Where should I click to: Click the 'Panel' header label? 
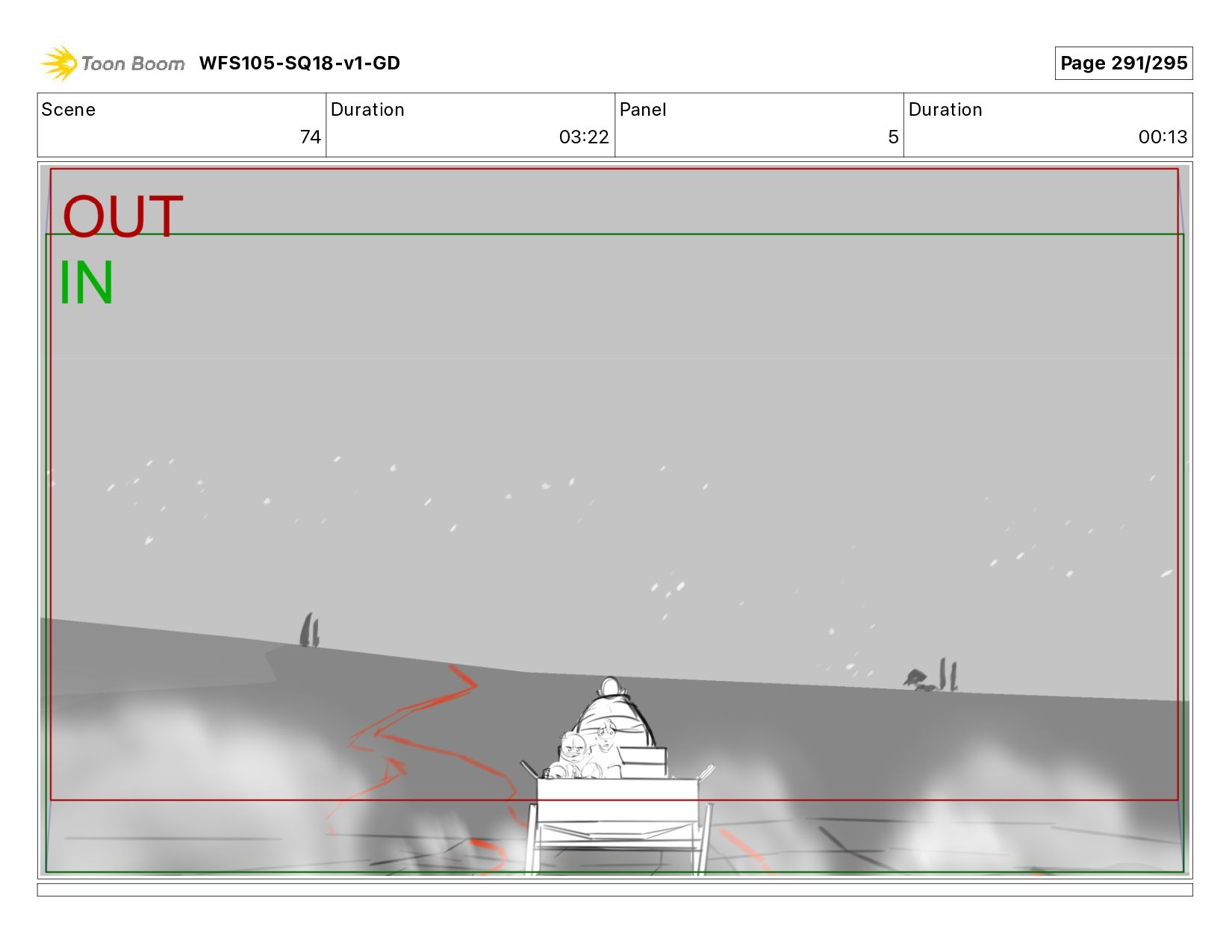tap(643, 110)
